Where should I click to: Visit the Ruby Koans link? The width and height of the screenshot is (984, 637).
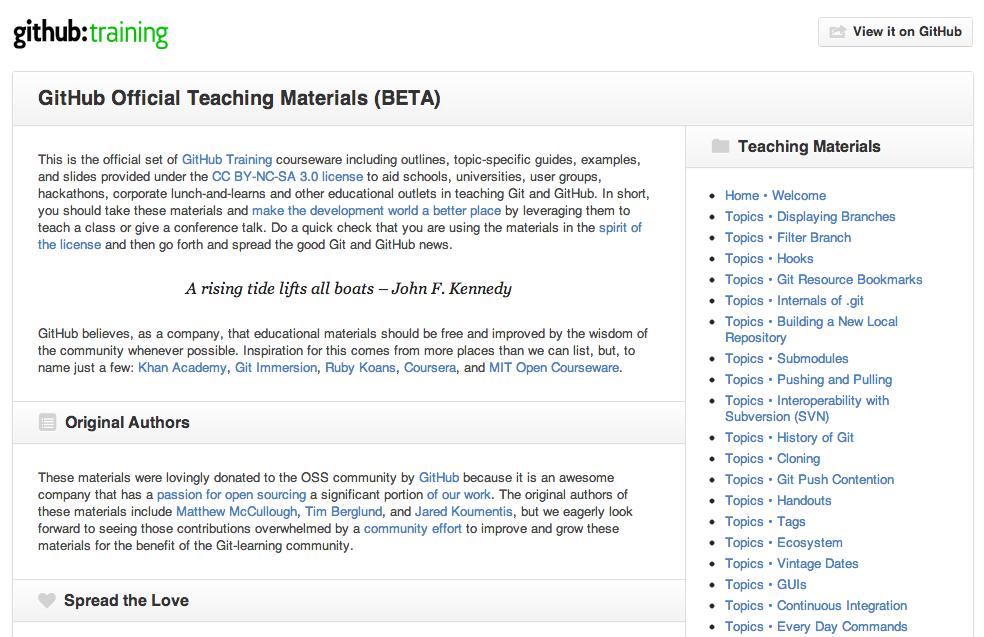pyautogui.click(x=360, y=367)
